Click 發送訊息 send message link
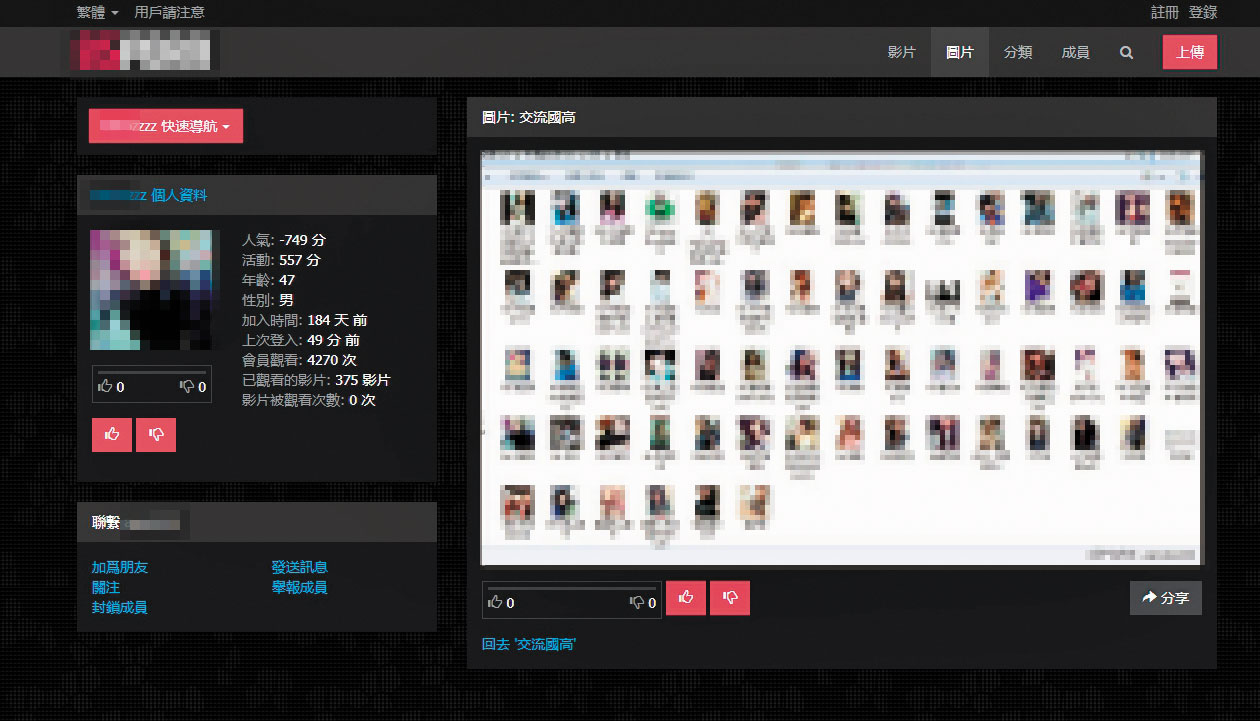This screenshot has width=1260, height=721. tap(299, 567)
